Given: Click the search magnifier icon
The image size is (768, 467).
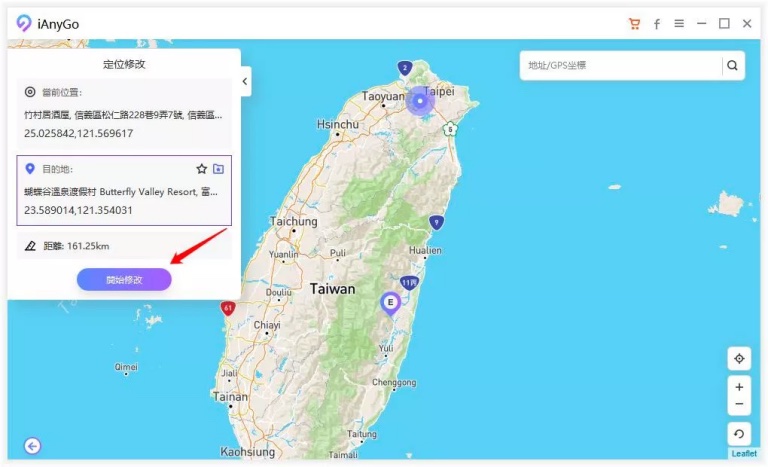Looking at the screenshot, I should pyautogui.click(x=732, y=65).
